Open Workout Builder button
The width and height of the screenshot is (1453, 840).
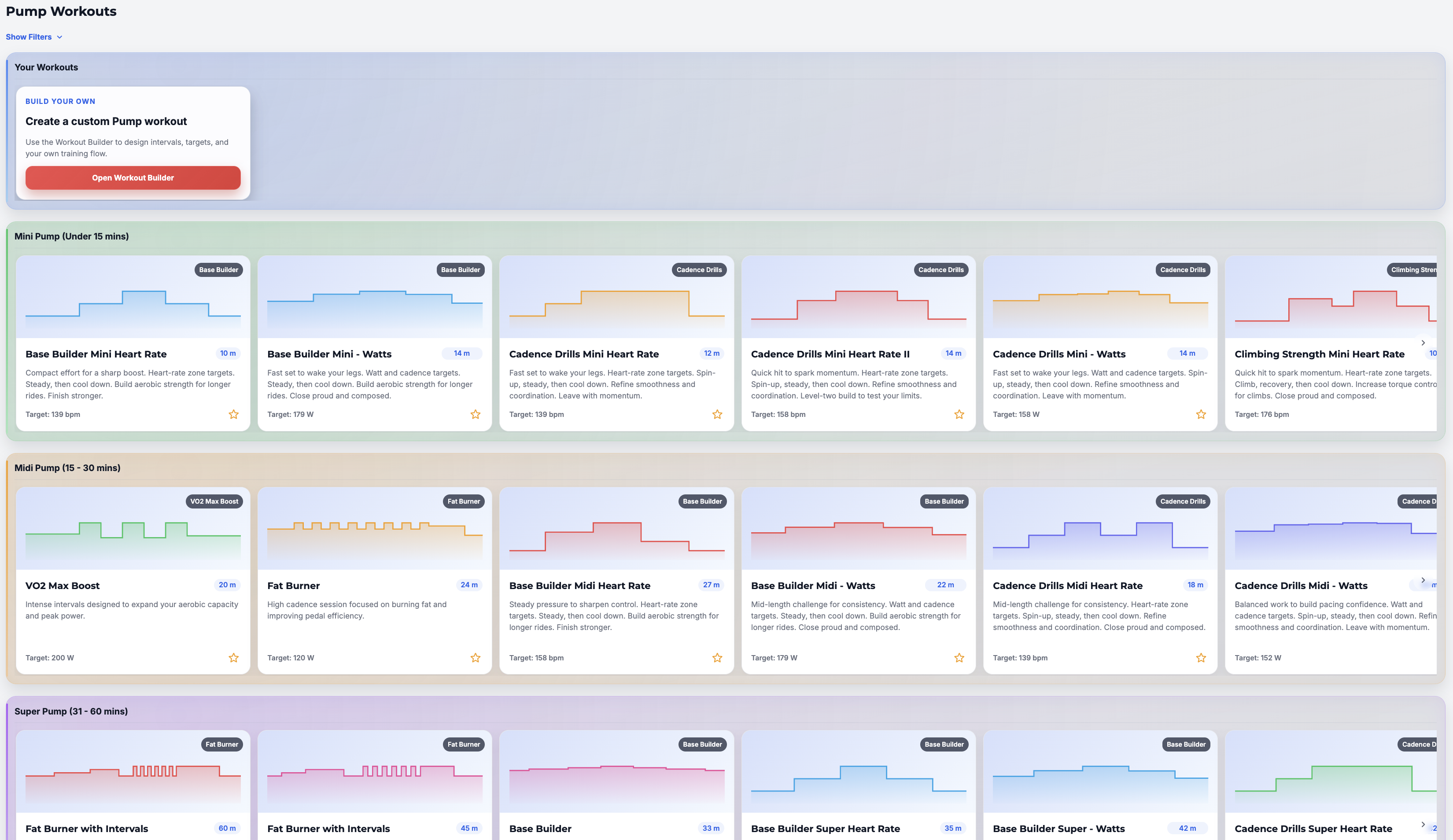tap(133, 177)
